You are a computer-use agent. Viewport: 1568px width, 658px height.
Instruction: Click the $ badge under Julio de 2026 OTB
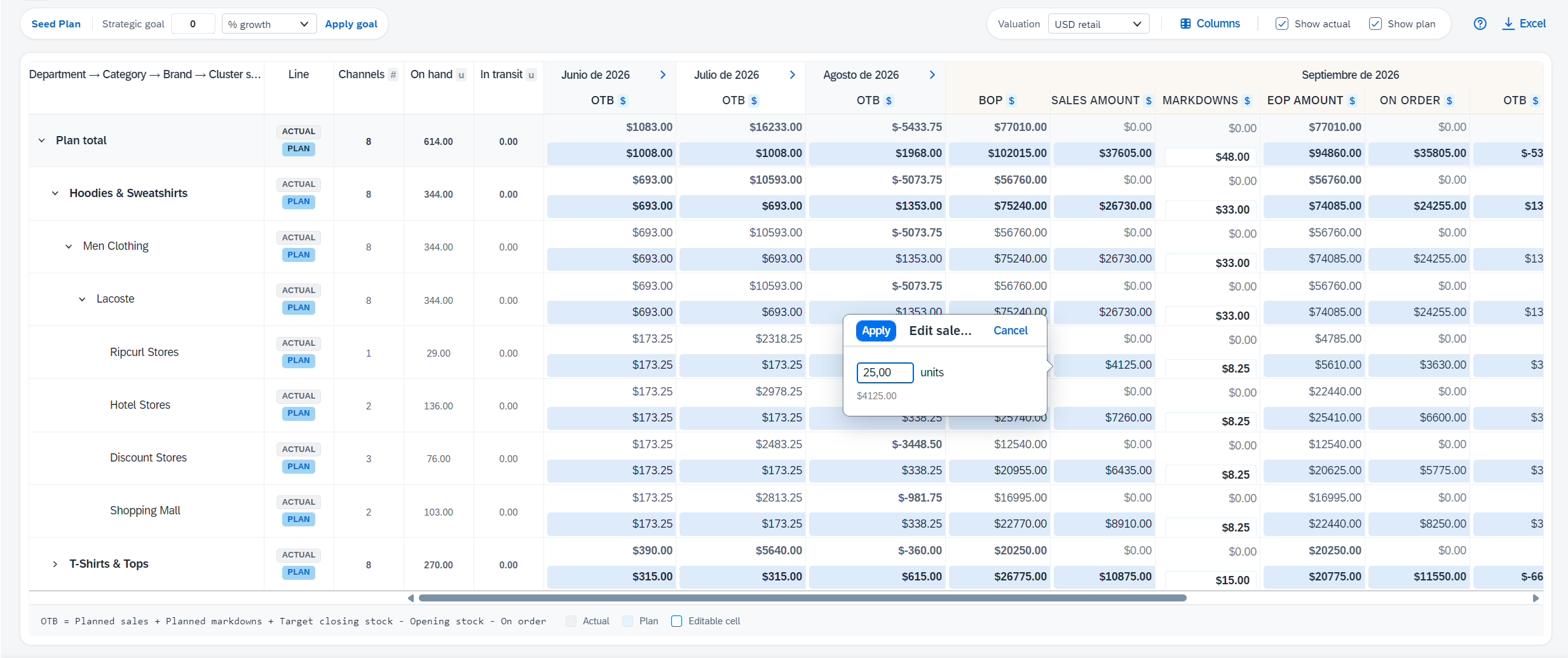pyautogui.click(x=754, y=100)
